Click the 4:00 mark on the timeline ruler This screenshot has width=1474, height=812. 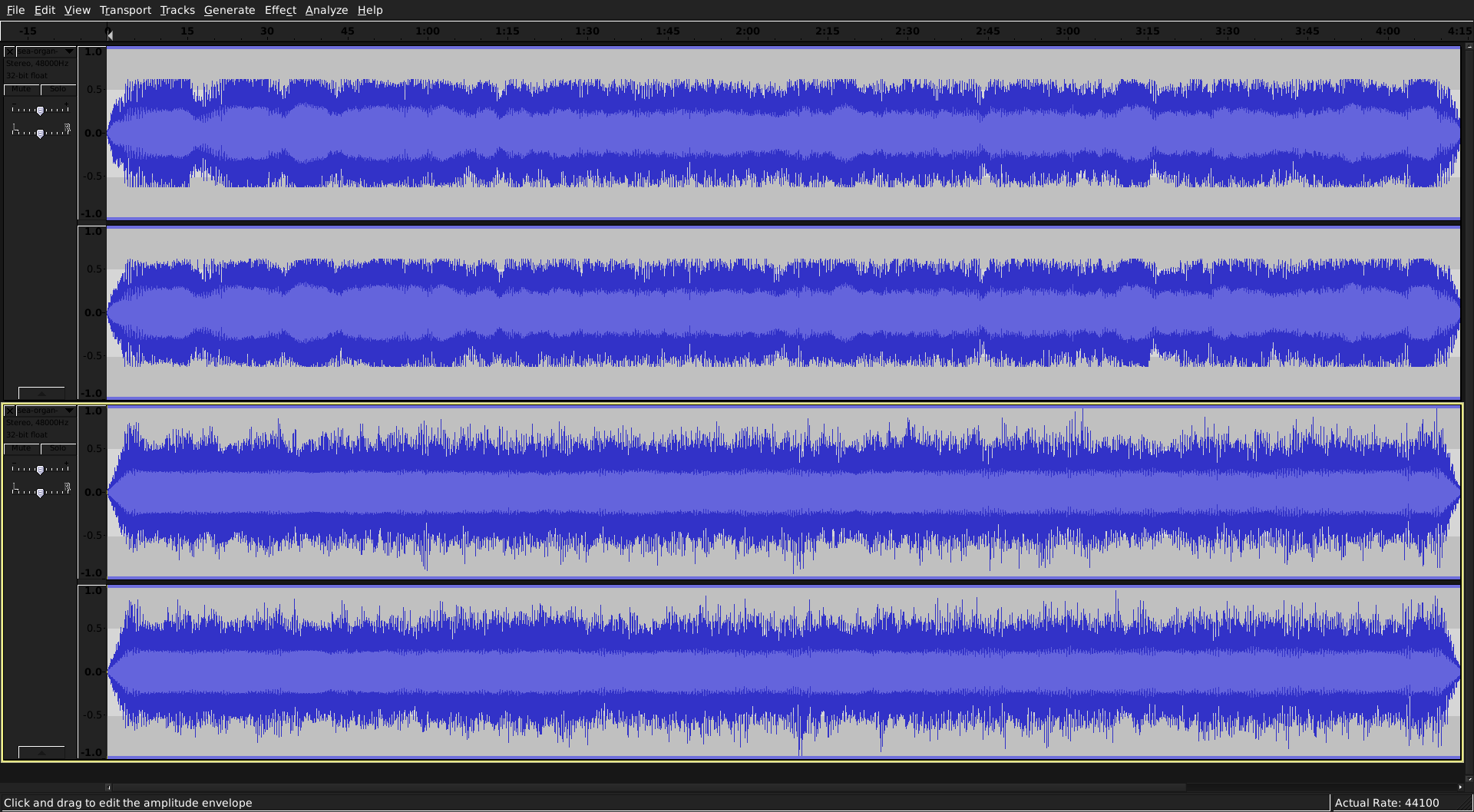(x=1387, y=31)
